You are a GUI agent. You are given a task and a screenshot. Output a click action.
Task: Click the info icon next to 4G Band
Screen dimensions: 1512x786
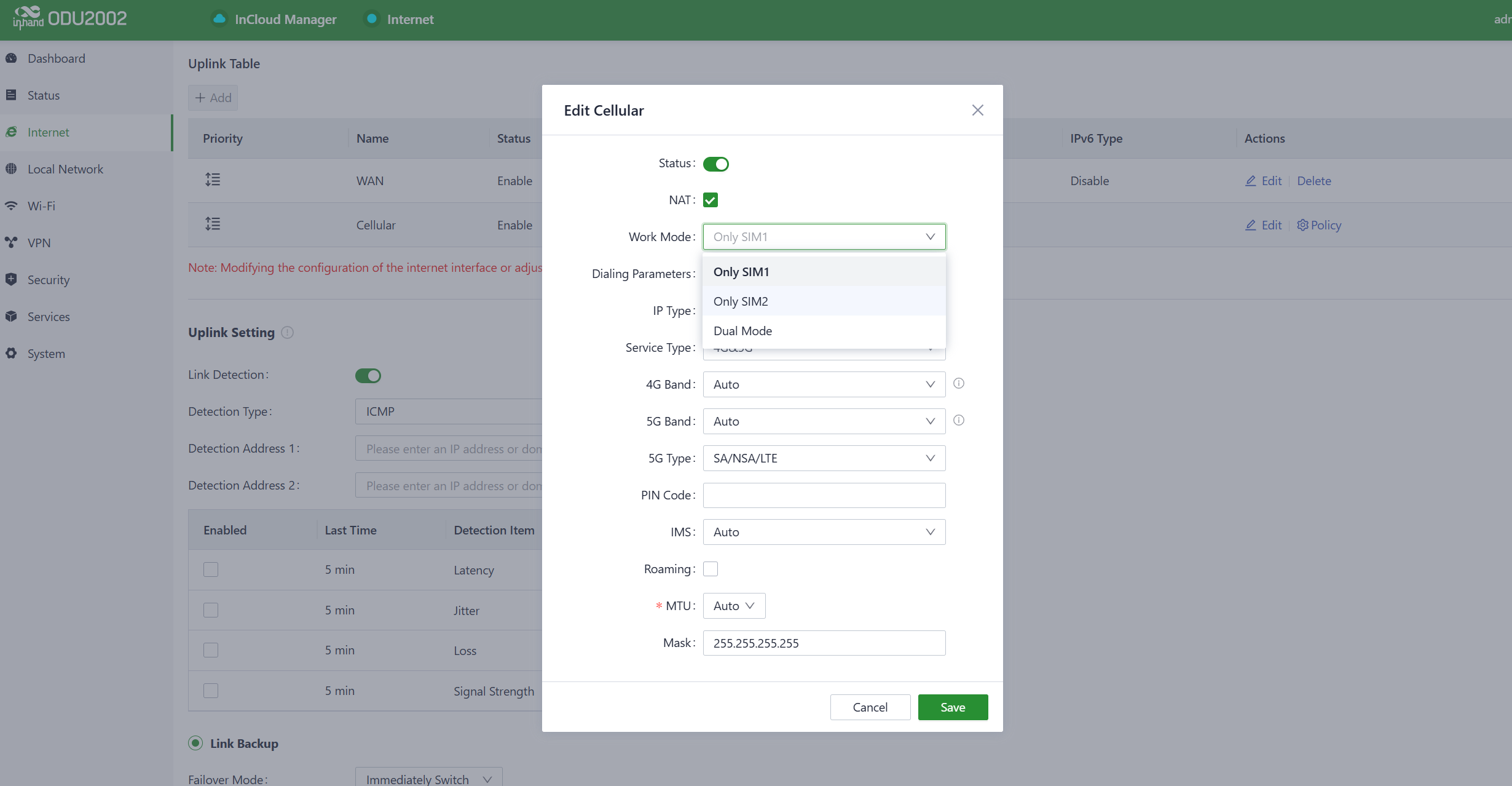[x=958, y=384]
